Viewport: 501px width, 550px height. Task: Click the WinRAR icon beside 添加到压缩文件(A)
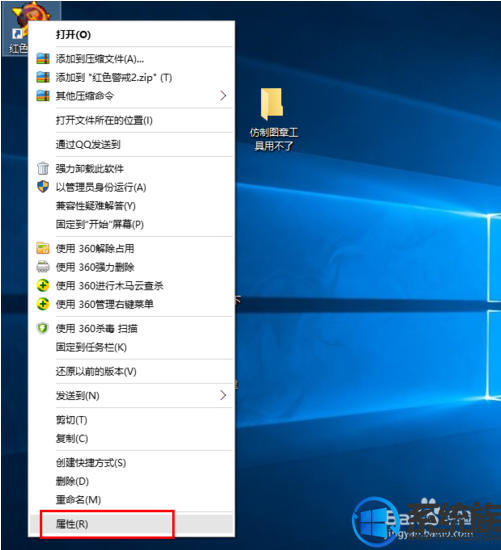coord(43,59)
